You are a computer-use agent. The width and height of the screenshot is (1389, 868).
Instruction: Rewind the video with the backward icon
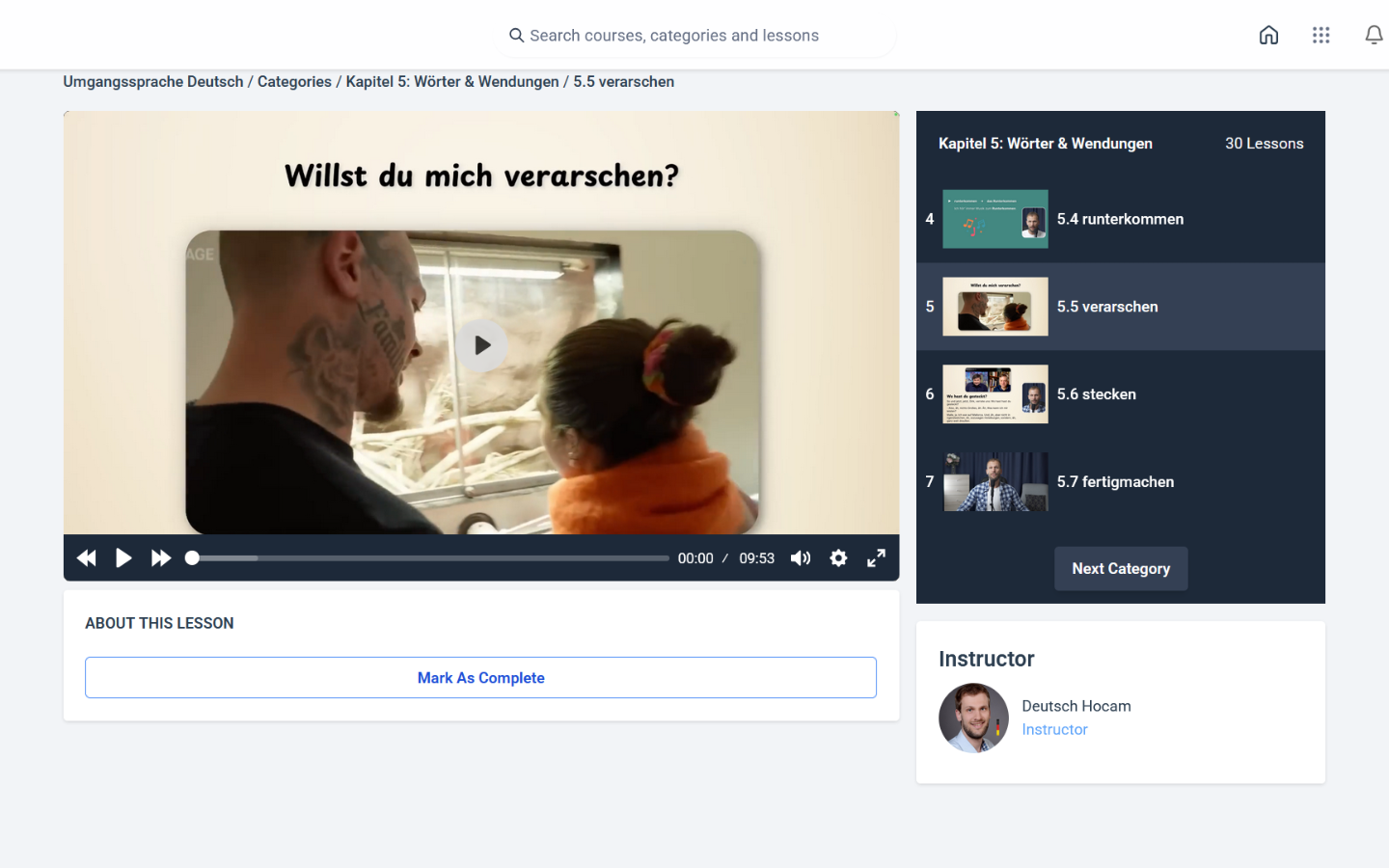click(x=87, y=558)
